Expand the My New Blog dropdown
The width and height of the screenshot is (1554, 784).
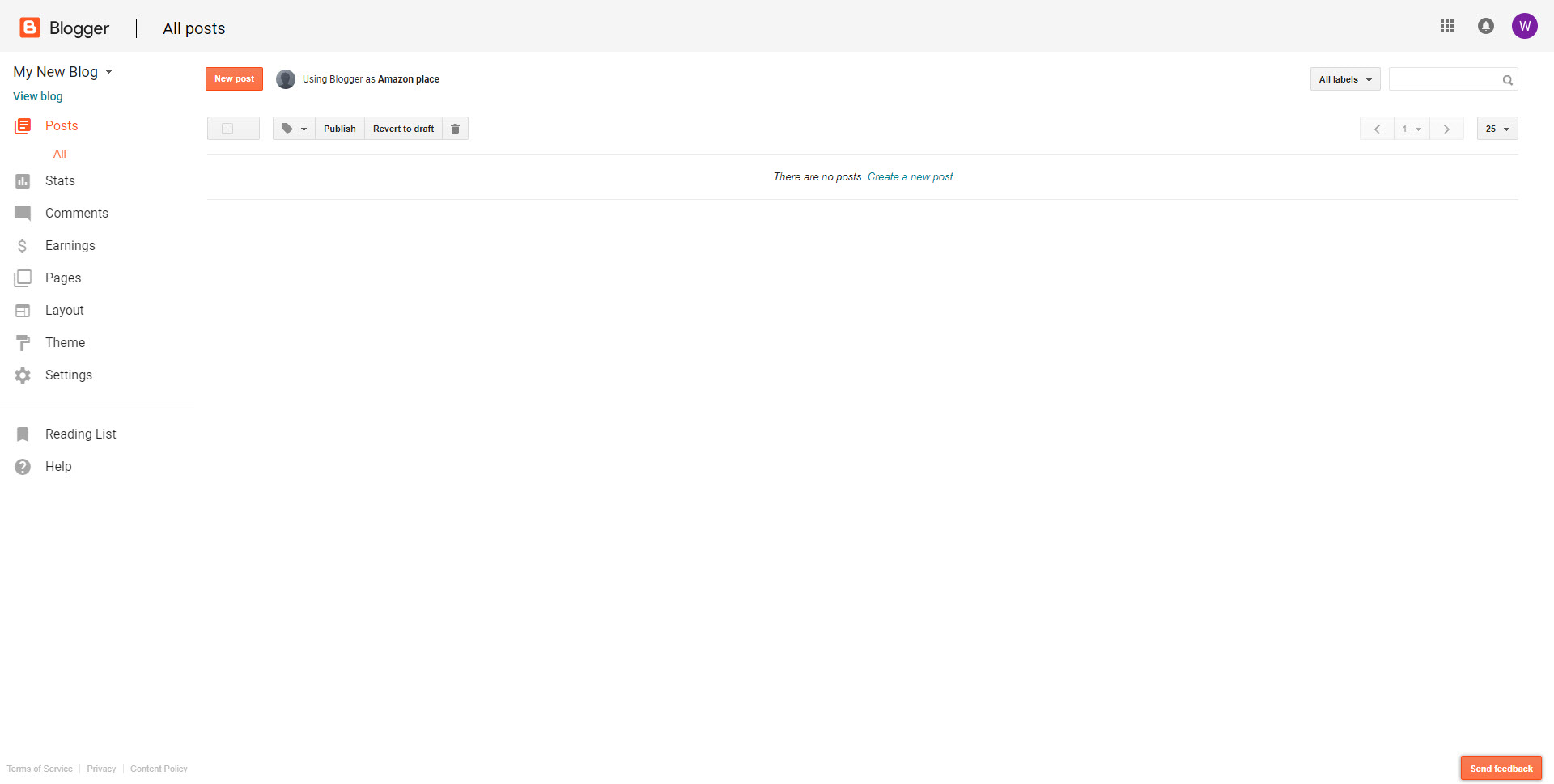point(108,72)
